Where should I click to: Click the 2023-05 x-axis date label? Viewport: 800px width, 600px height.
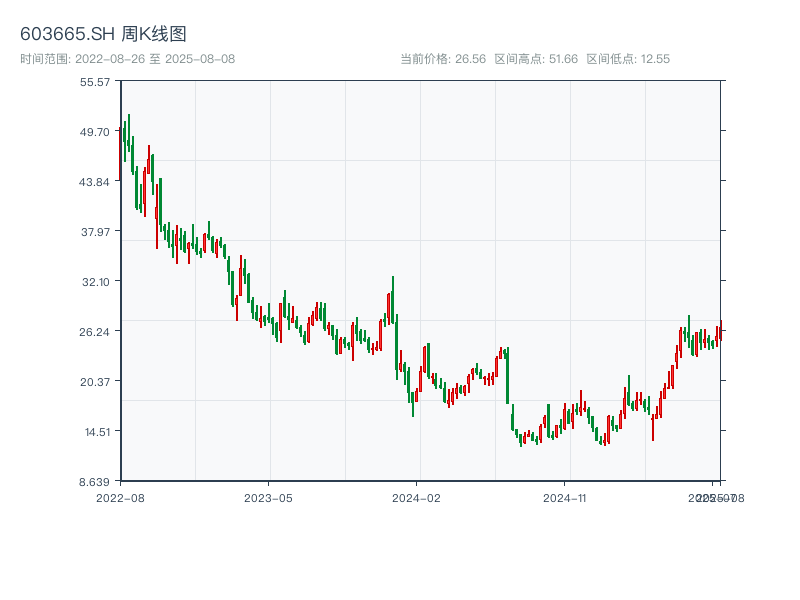click(x=268, y=497)
